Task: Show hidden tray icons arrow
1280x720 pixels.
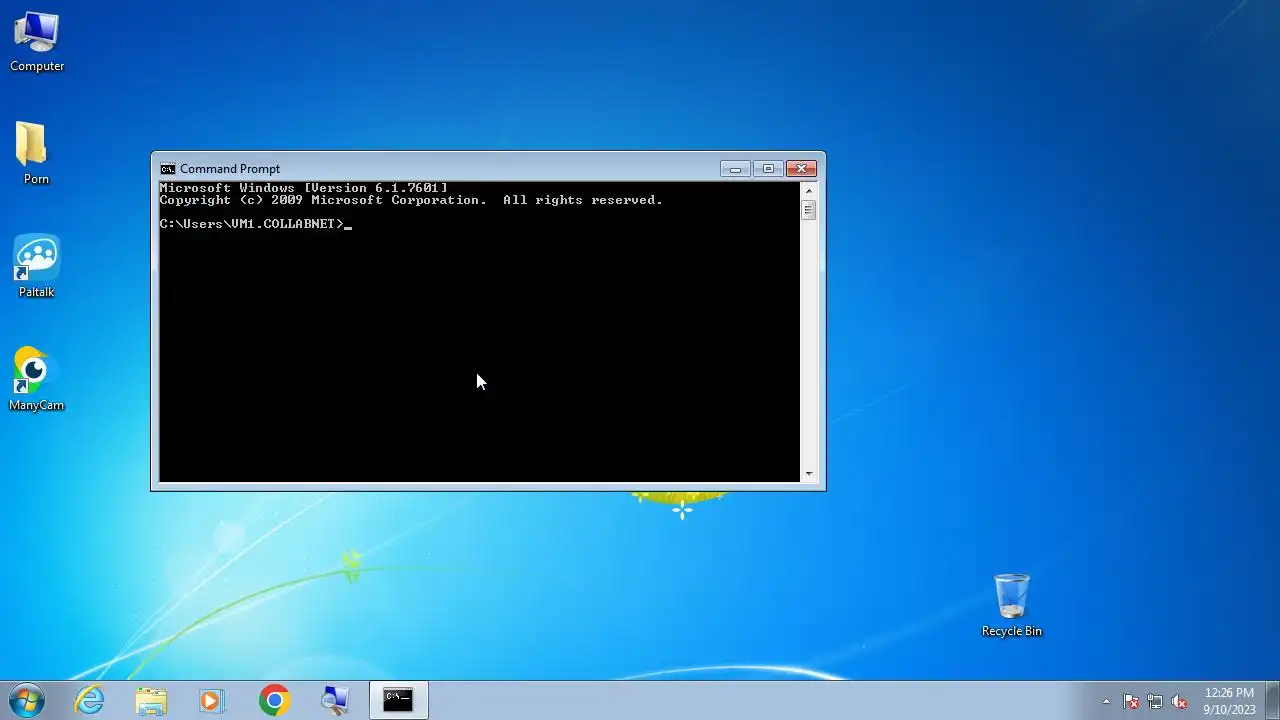Action: [1106, 701]
